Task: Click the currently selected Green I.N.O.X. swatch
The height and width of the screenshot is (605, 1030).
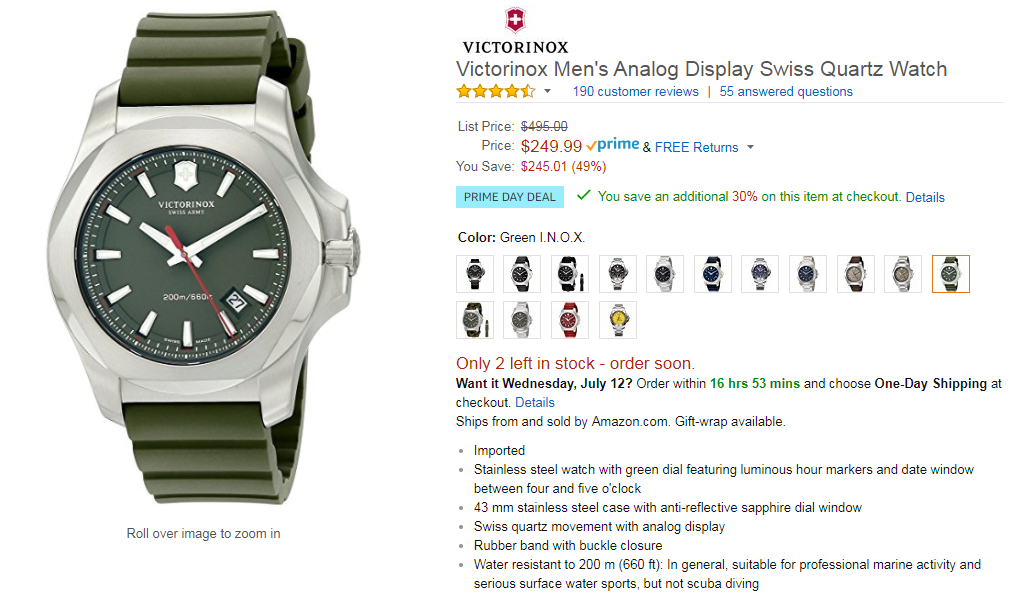Action: coord(951,274)
